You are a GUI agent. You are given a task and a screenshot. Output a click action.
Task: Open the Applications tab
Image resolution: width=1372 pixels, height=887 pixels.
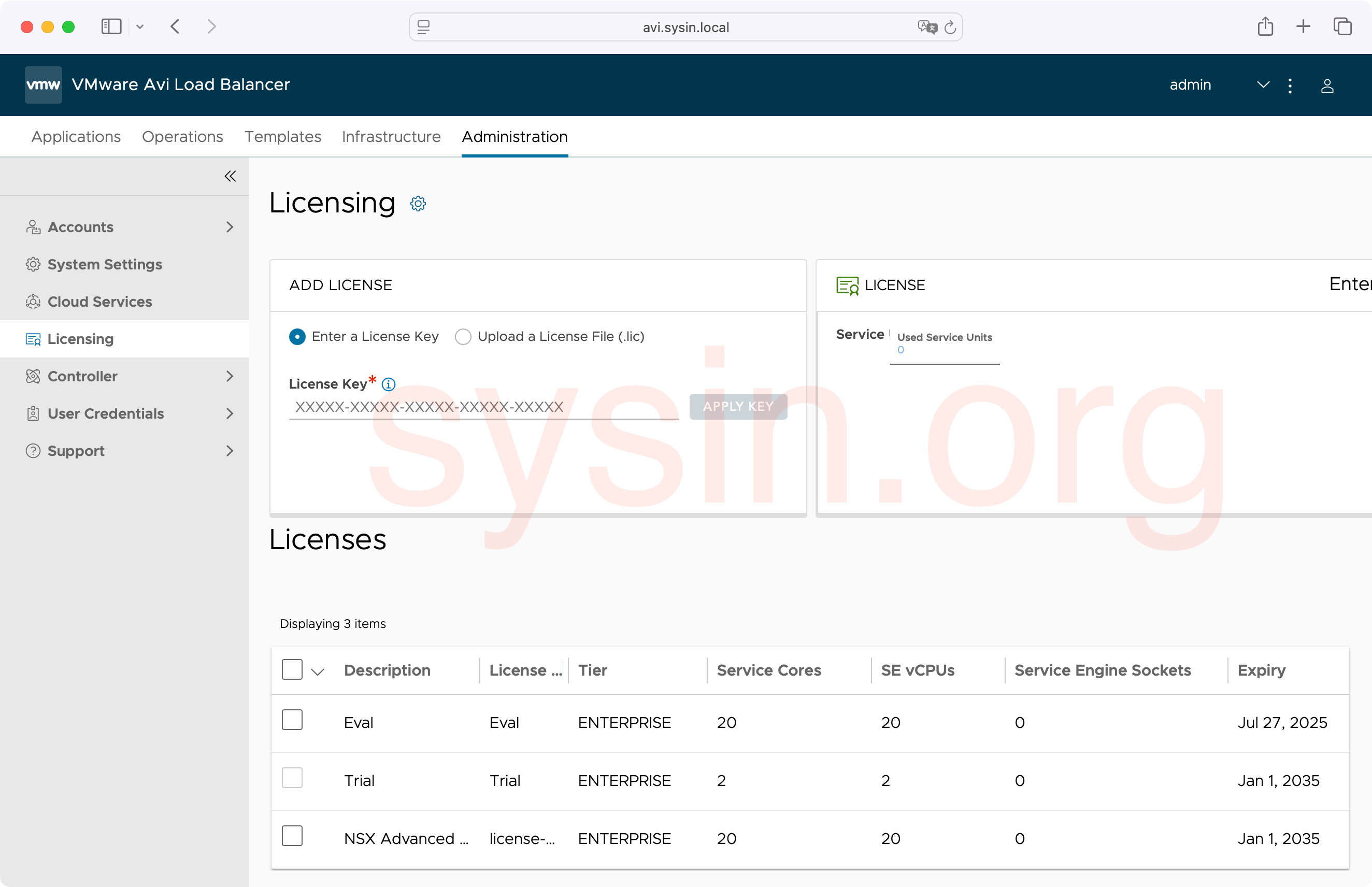(x=76, y=136)
